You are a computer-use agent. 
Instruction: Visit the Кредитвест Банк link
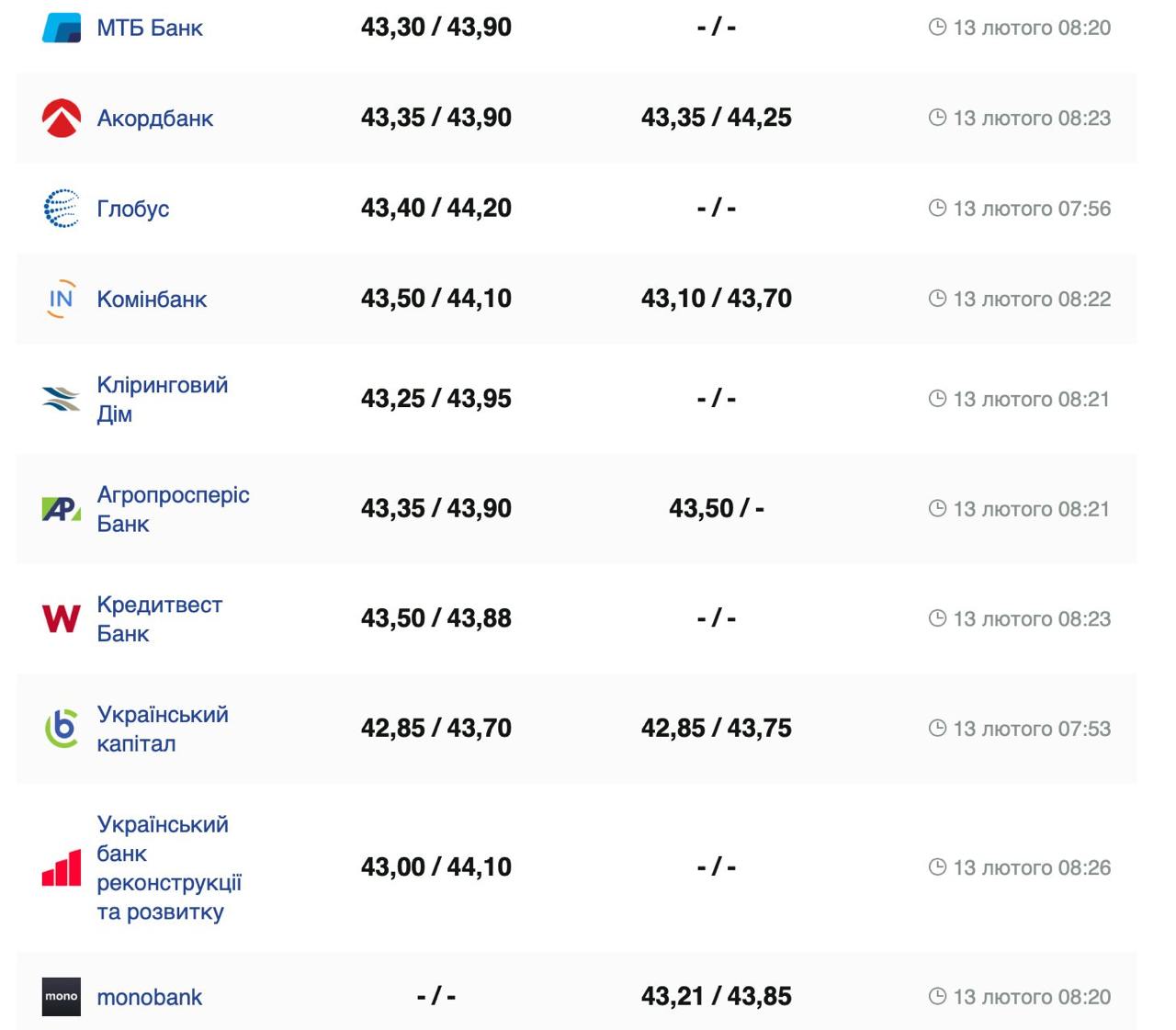coord(160,618)
